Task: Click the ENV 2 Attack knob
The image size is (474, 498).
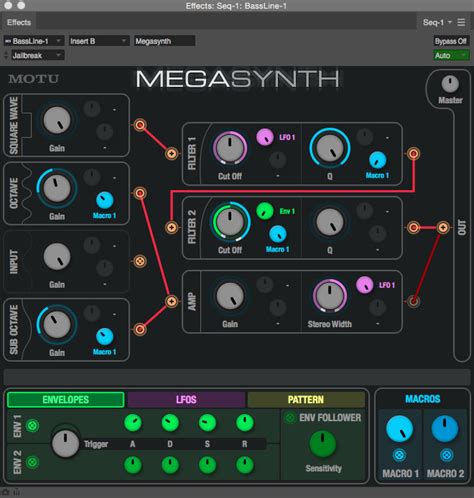Action: (133, 465)
